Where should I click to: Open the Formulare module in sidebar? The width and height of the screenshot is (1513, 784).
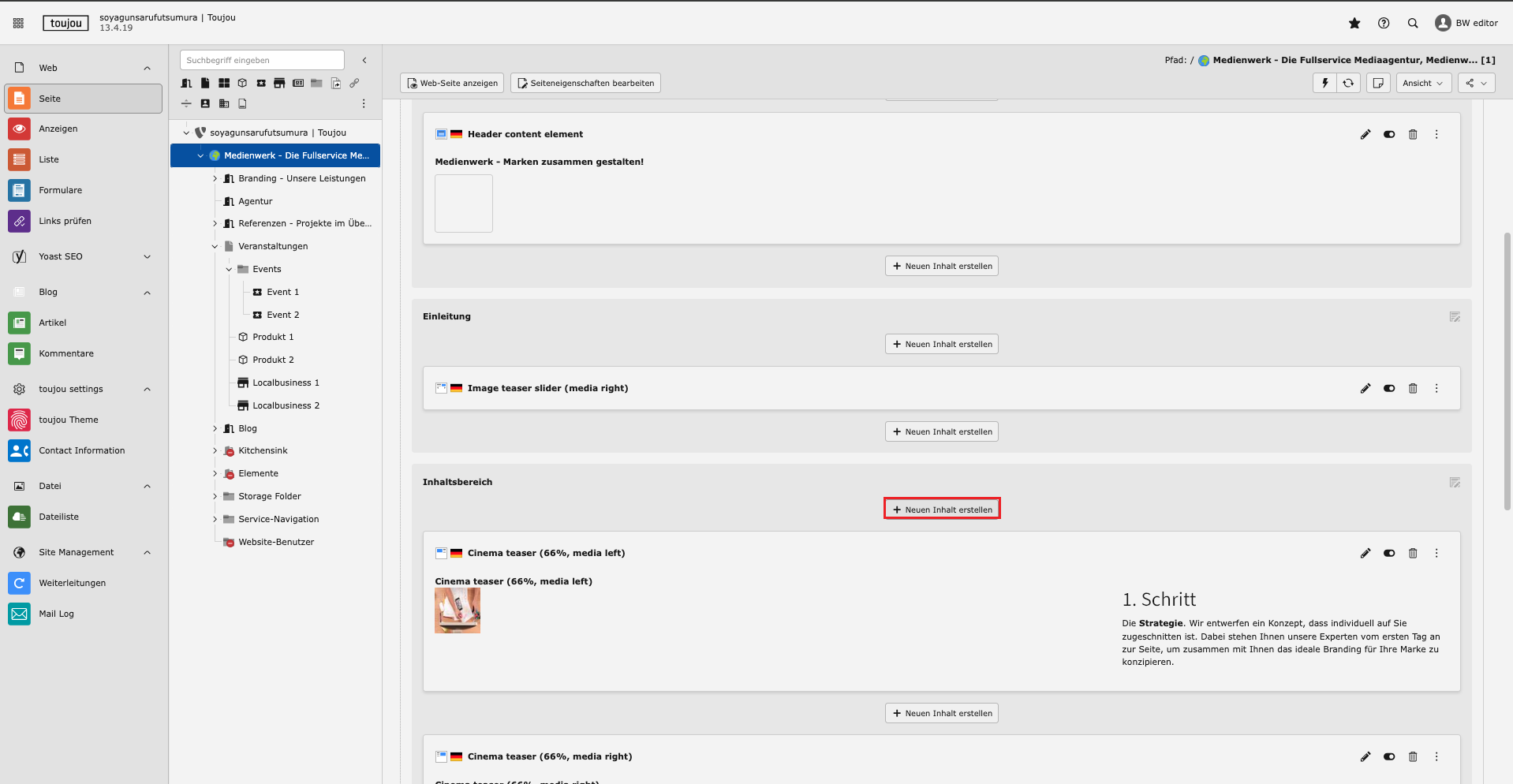point(61,191)
